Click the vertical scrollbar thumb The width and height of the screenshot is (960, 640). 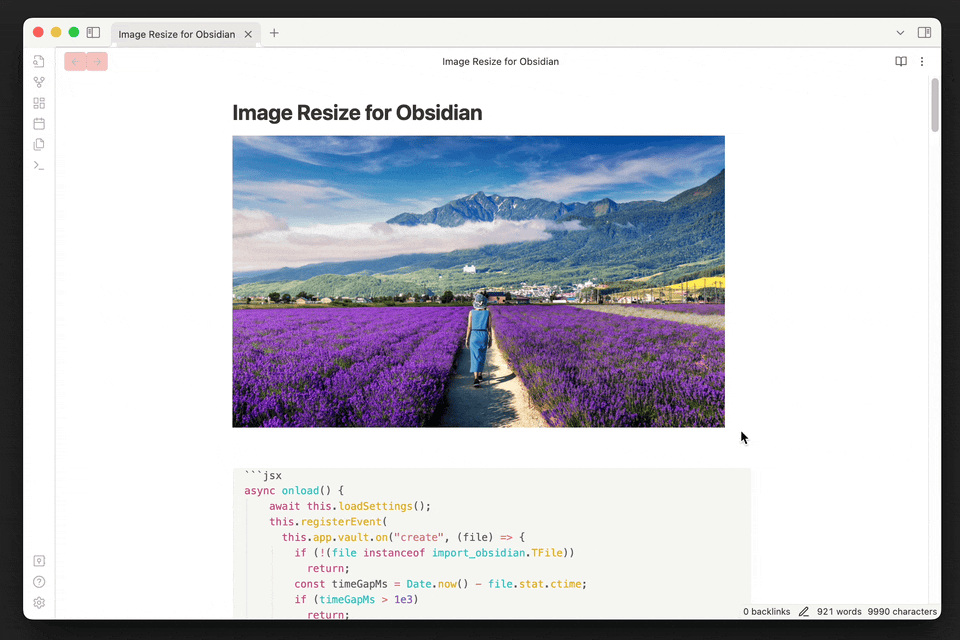(935, 105)
